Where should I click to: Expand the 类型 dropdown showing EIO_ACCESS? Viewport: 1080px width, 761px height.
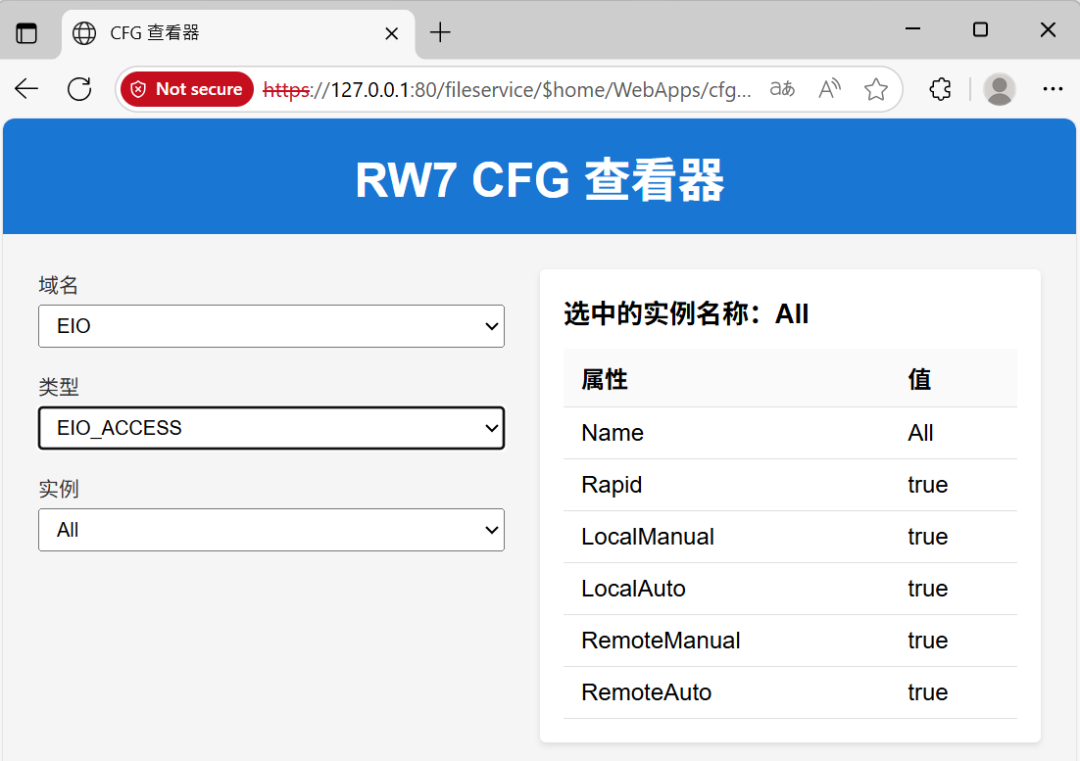(x=271, y=428)
